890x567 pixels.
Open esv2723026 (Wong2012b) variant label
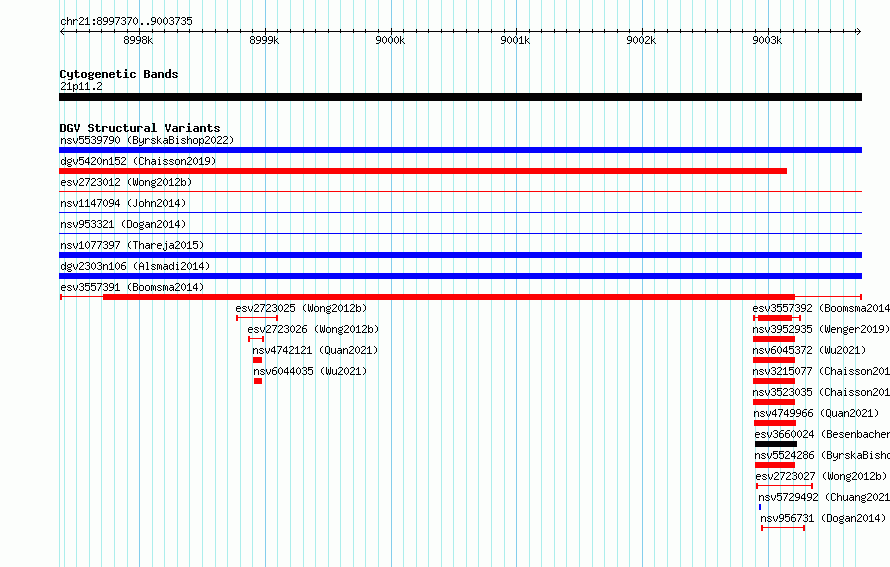pos(313,329)
